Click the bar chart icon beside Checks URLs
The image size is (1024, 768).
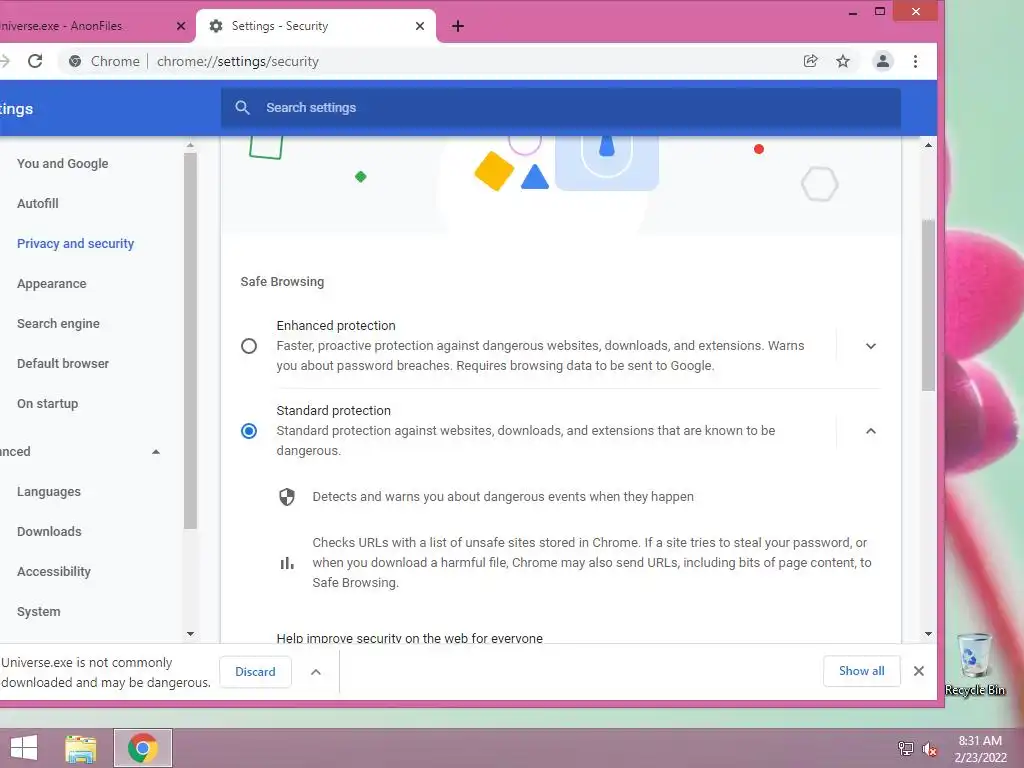[x=287, y=563]
